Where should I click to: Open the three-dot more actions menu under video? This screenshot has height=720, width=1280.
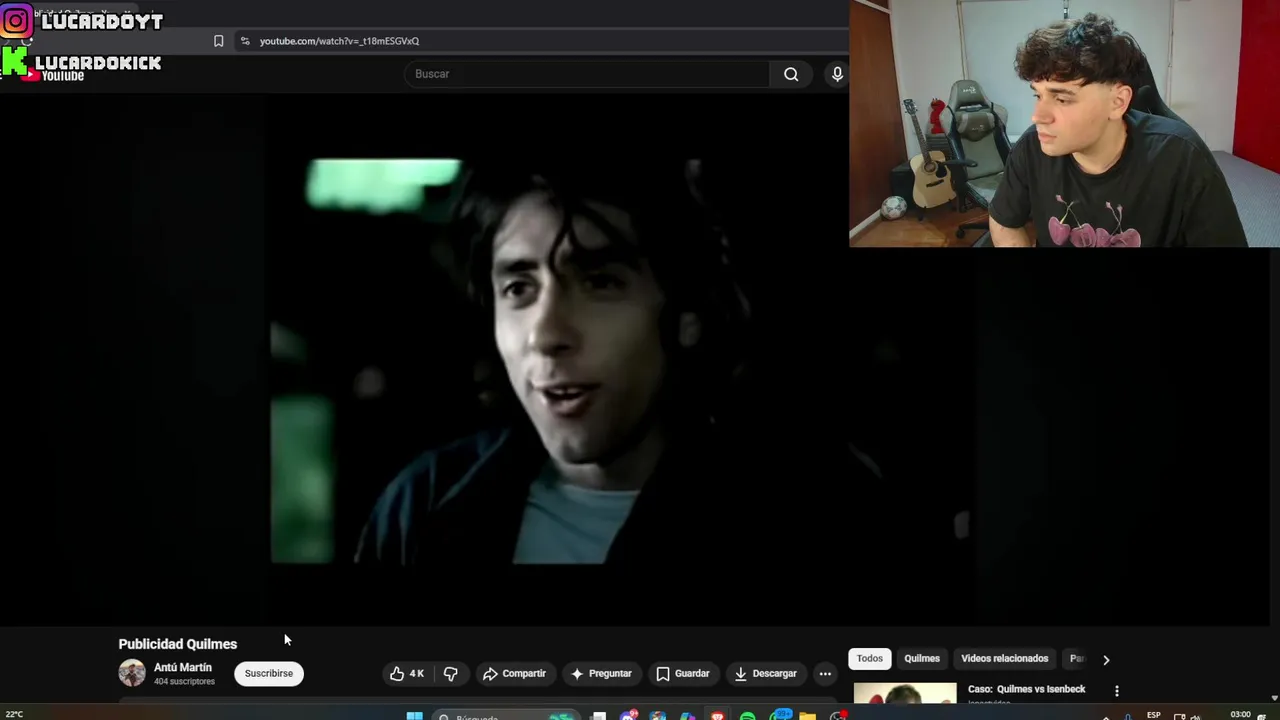click(825, 674)
